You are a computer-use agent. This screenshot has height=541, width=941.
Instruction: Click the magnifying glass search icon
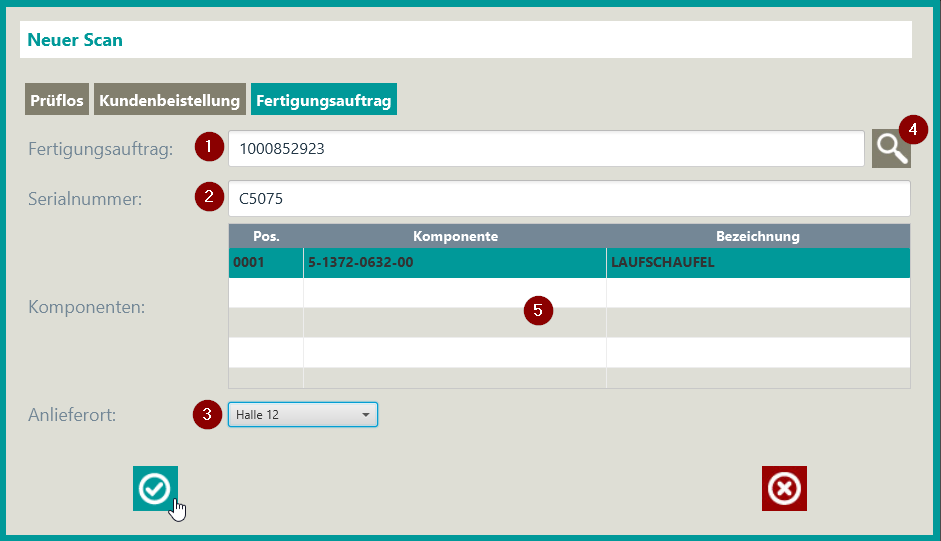click(889, 149)
